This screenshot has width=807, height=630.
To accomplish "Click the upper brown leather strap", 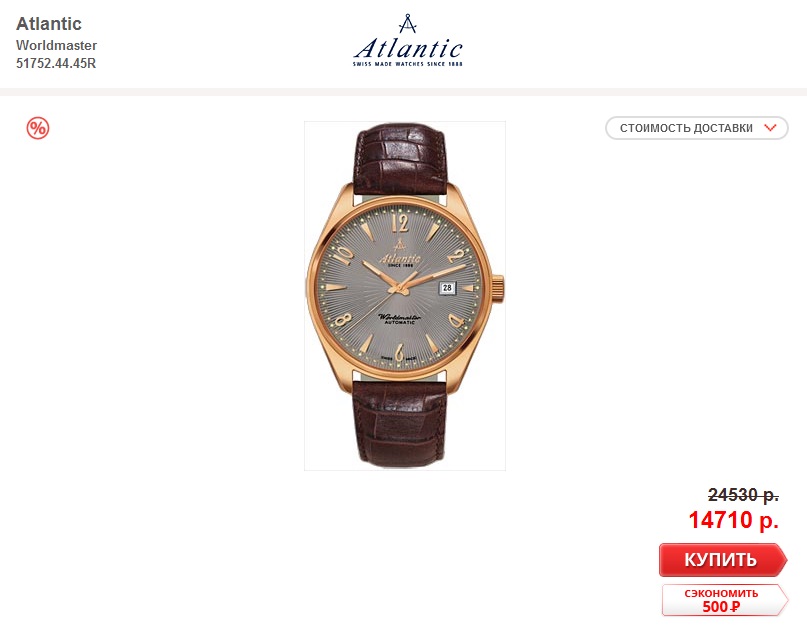I will tap(401, 159).
